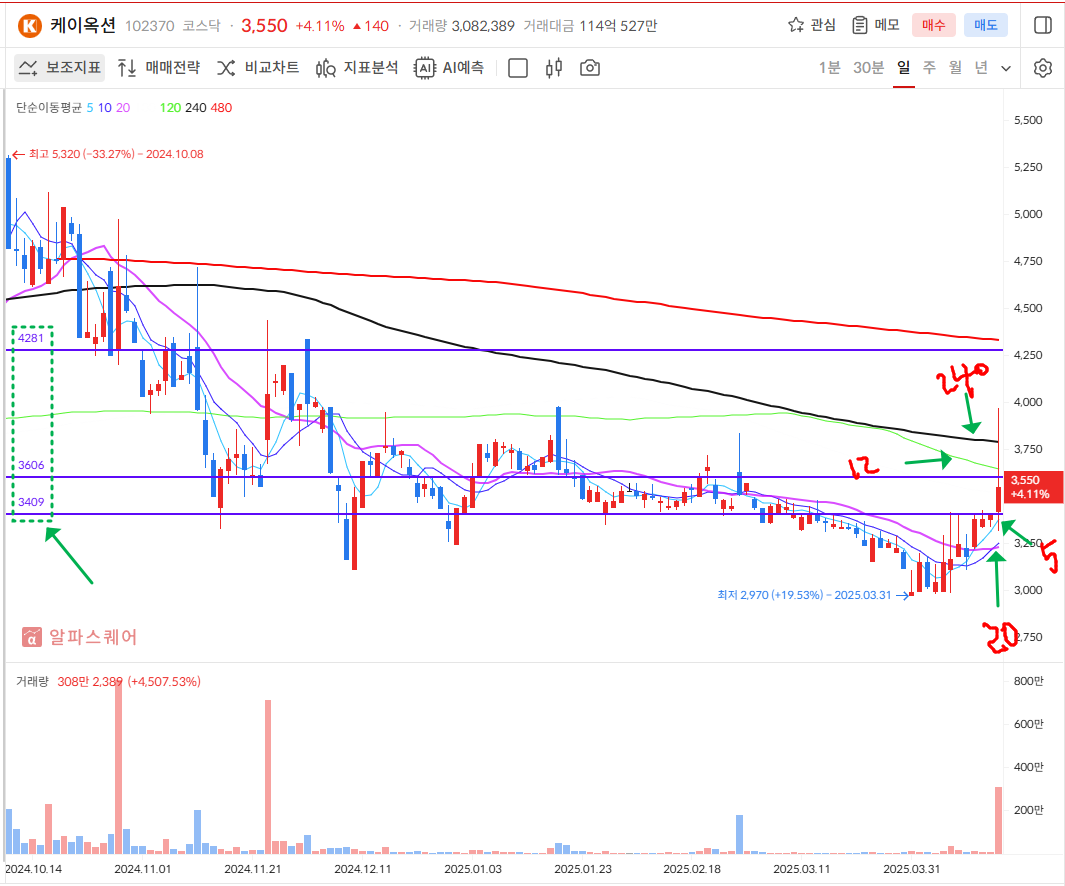1065x886 pixels.
Task: Open chart settings gear icon
Action: pos(1042,68)
